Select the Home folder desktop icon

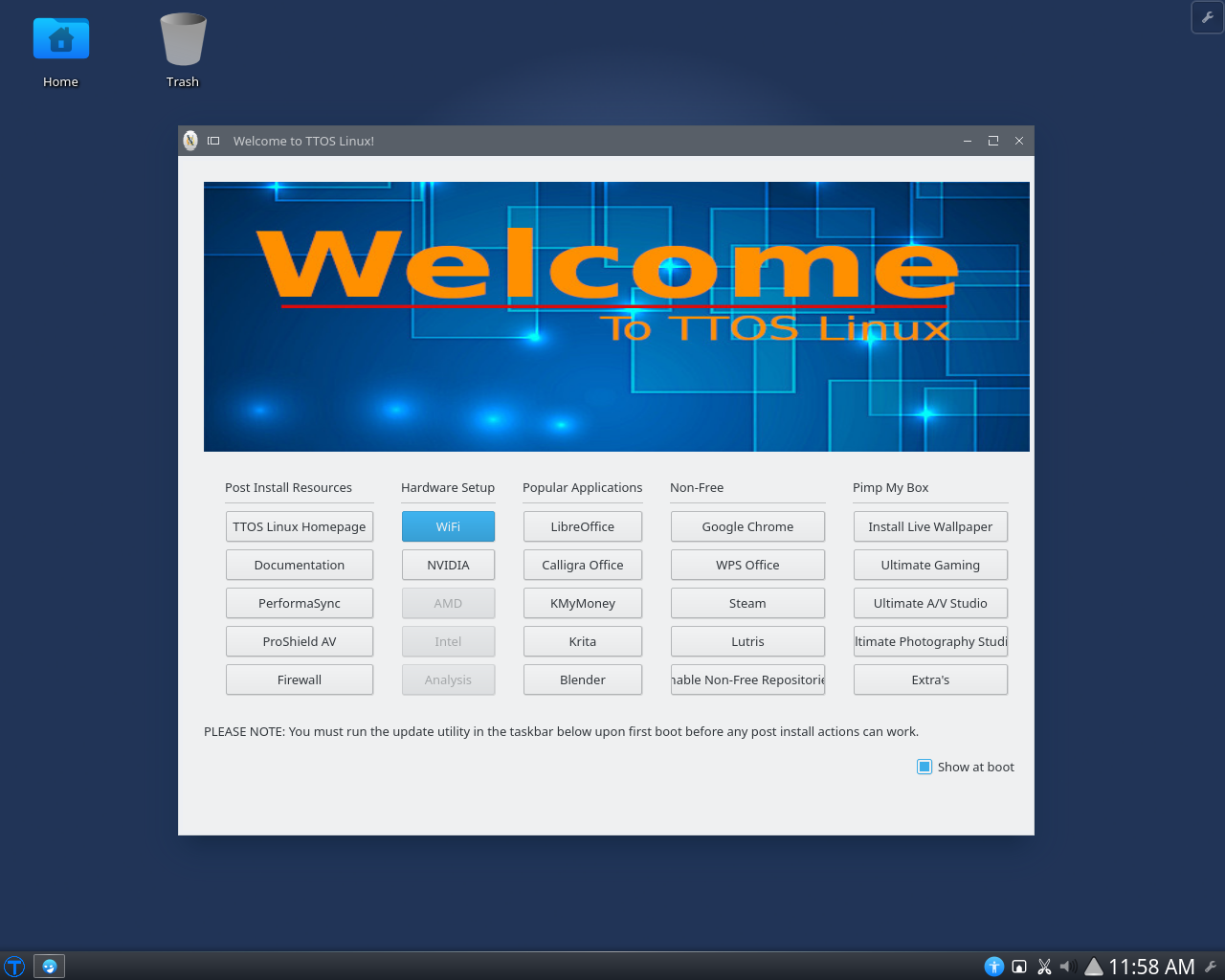(x=60, y=53)
